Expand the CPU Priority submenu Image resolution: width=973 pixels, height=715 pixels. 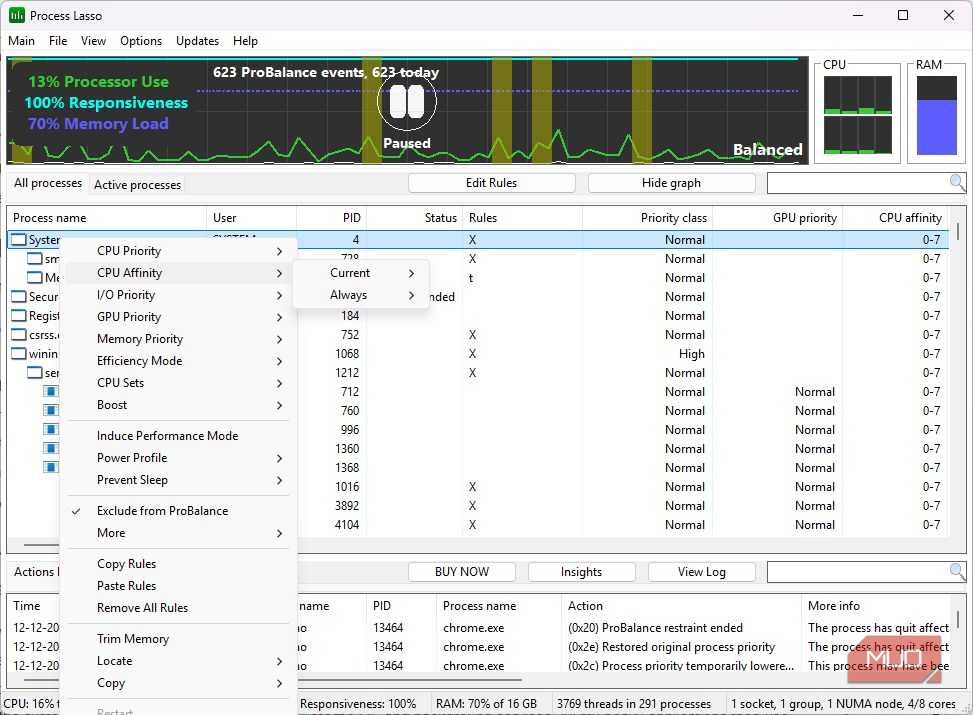[x=178, y=251]
